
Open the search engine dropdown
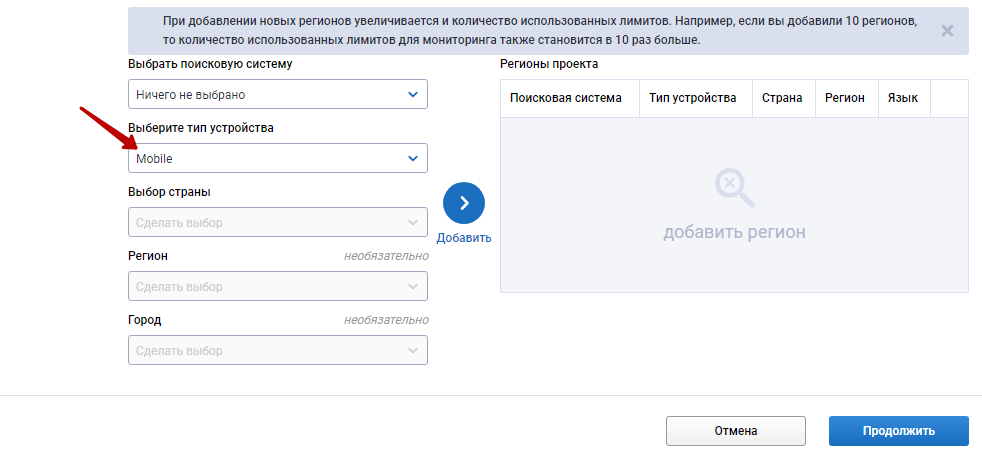(277, 94)
